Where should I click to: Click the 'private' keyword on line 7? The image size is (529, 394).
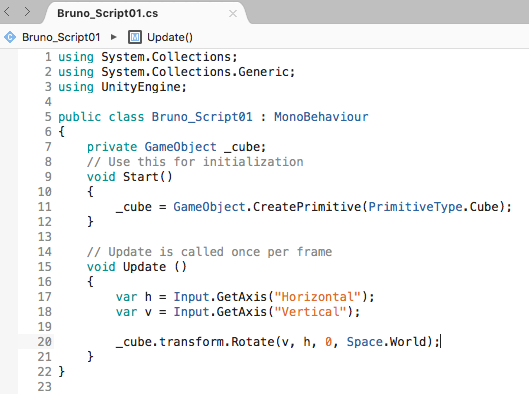112,147
